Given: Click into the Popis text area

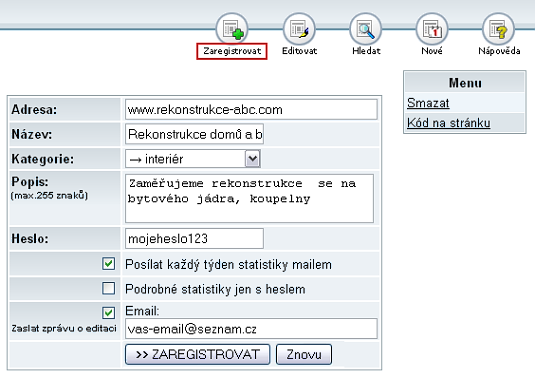Looking at the screenshot, I should click(x=249, y=199).
